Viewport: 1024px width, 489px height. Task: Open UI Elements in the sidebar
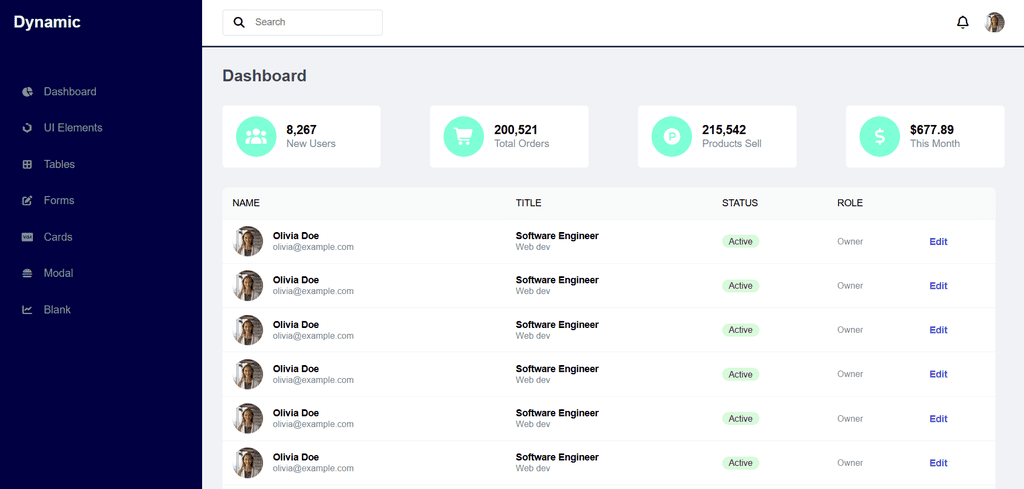click(x=72, y=128)
